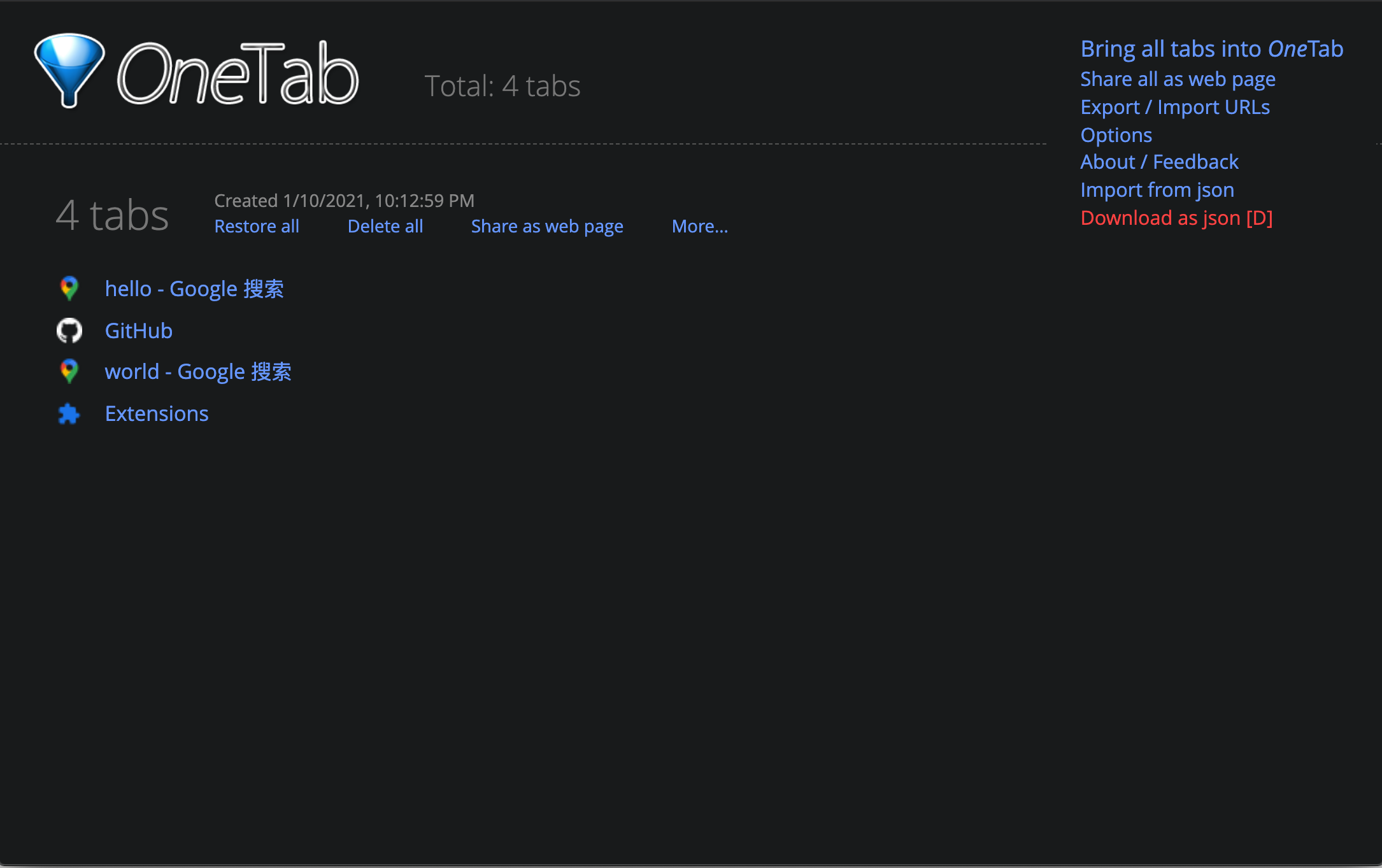
Task: Expand the More... options menu
Action: (x=699, y=227)
